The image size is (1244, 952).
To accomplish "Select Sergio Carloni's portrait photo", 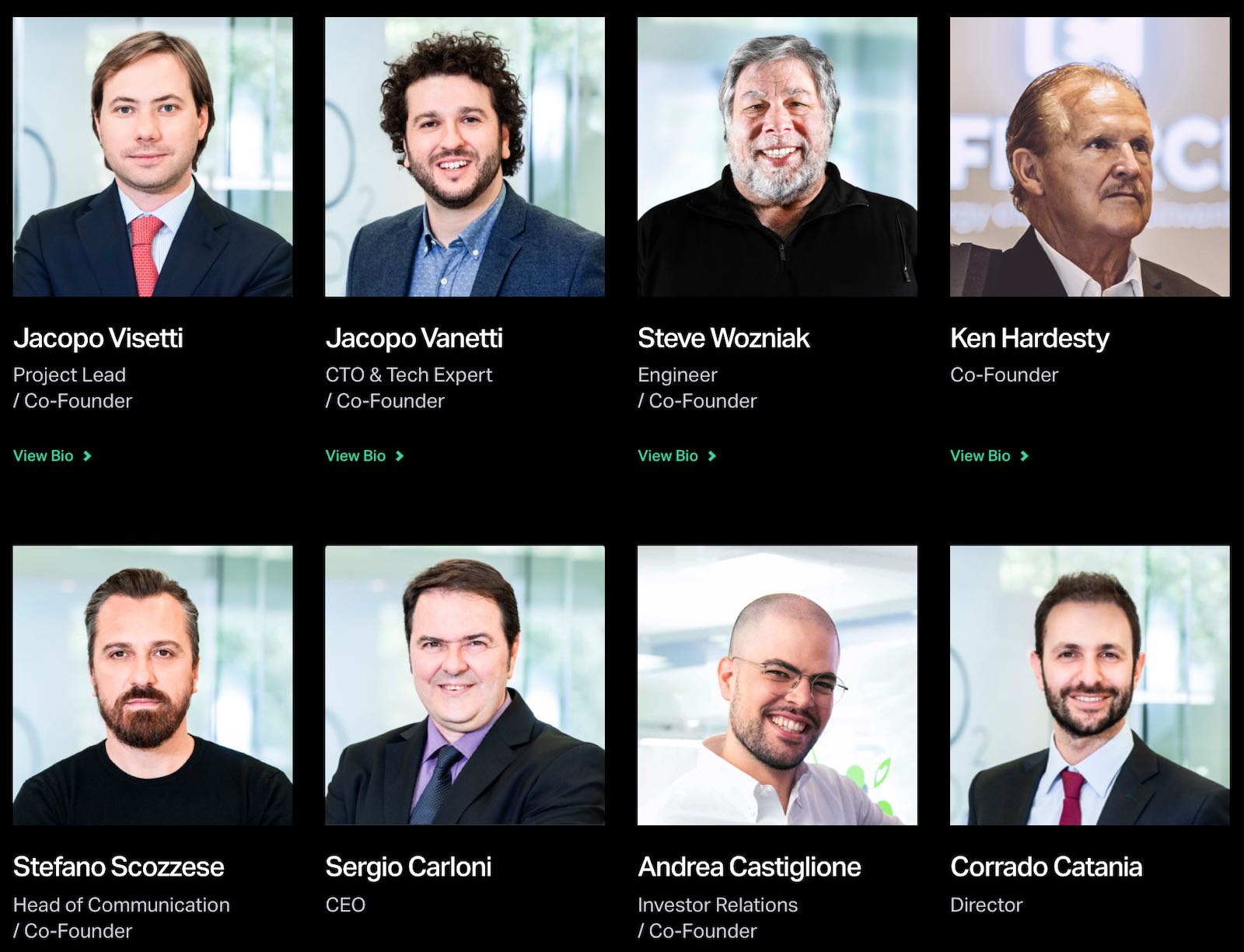I will tap(465, 685).
